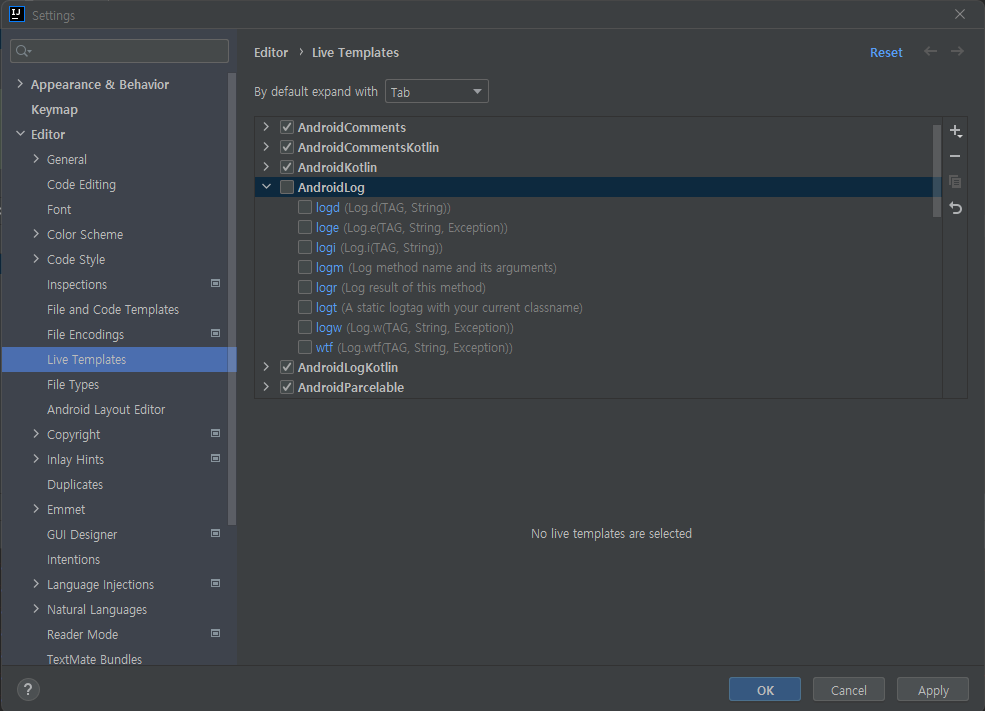This screenshot has height=711, width=985.
Task: Click the project-level icon beside Inlay Hints
Action: point(215,459)
